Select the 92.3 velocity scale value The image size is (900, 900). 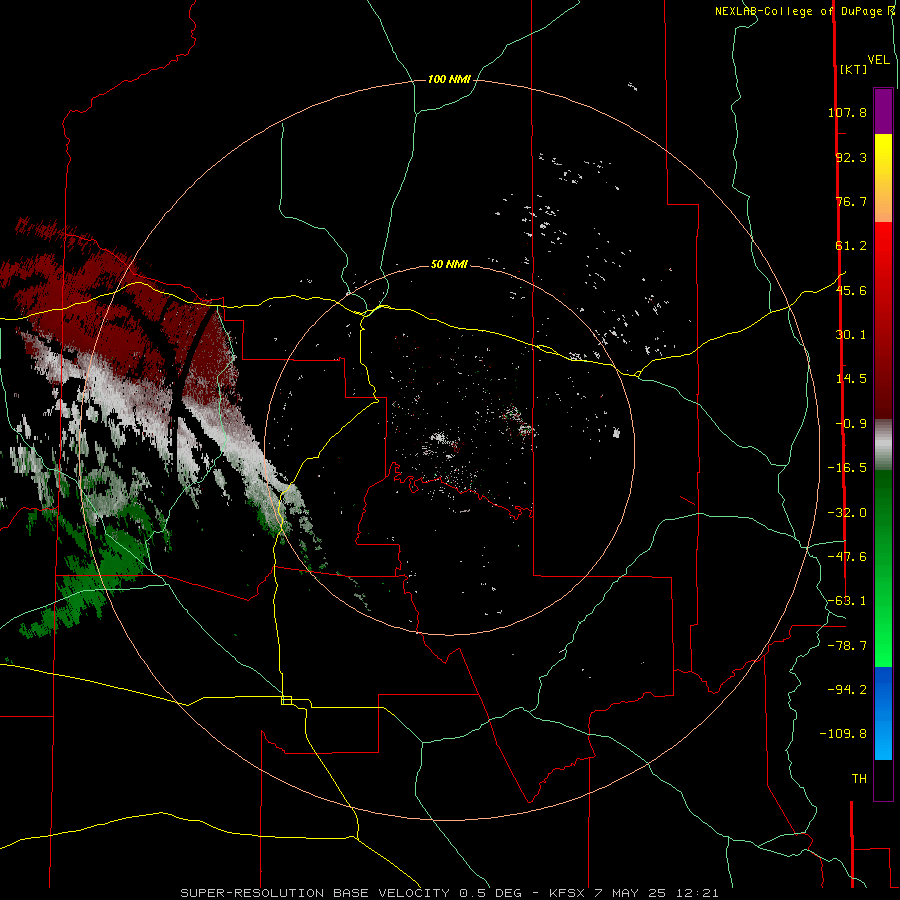851,157
